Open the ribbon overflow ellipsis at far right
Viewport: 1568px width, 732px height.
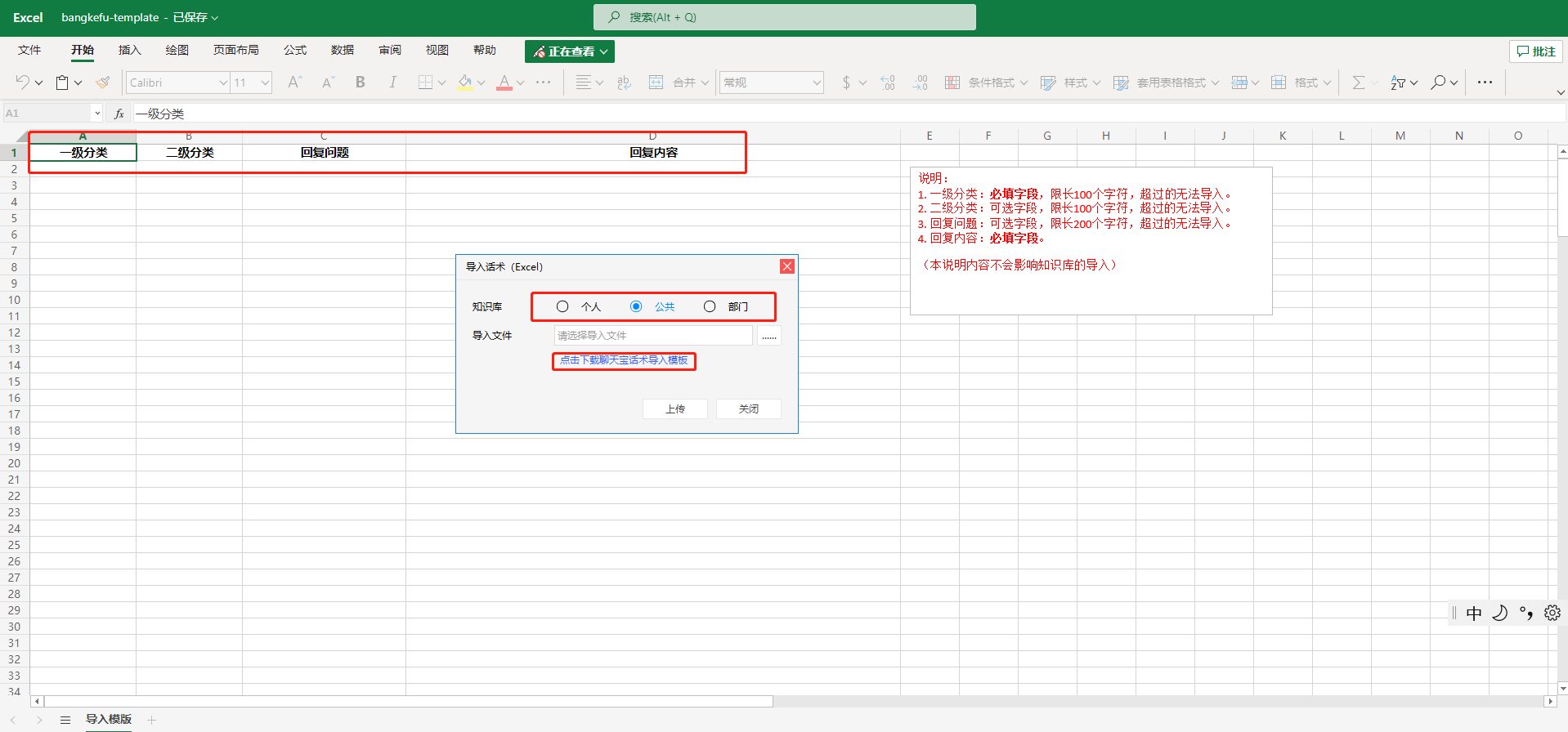1485,82
